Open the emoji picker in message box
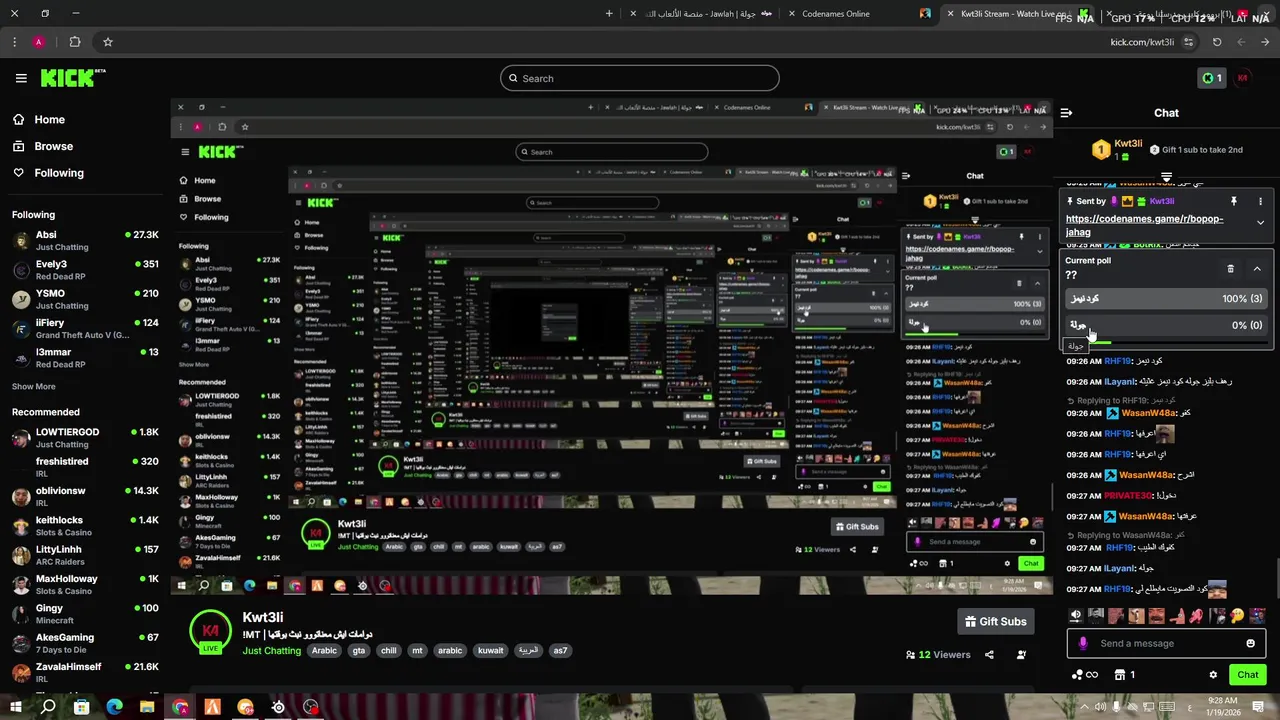The width and height of the screenshot is (1280, 720). click(1250, 644)
